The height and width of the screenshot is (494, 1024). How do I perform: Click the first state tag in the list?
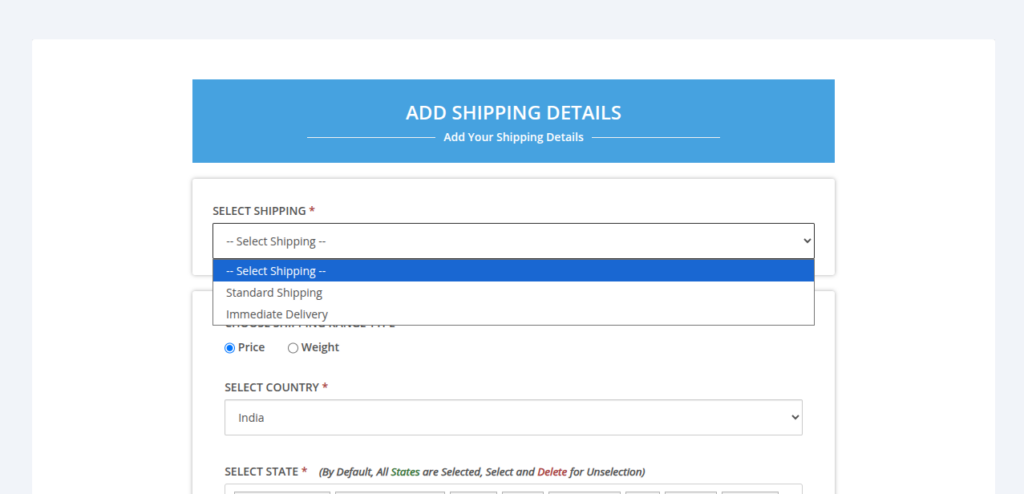tap(282, 492)
